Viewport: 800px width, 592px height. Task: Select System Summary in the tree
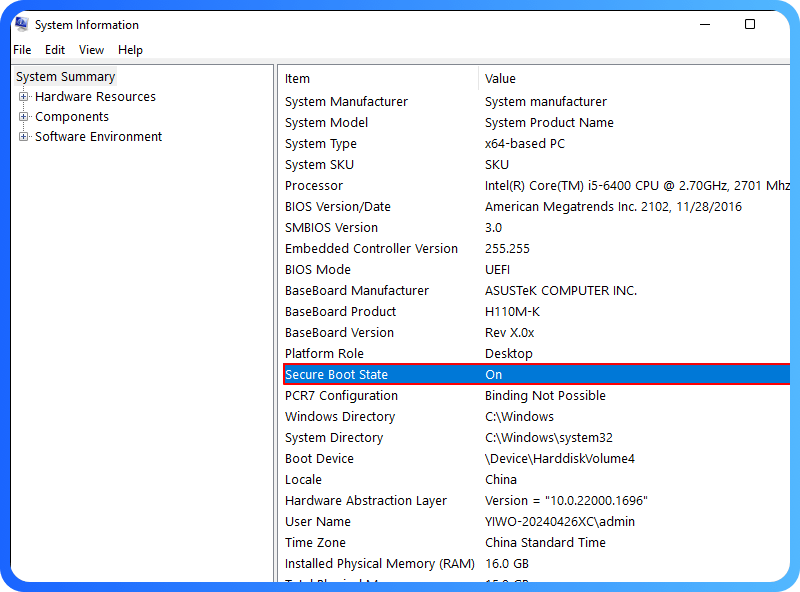[x=65, y=77]
